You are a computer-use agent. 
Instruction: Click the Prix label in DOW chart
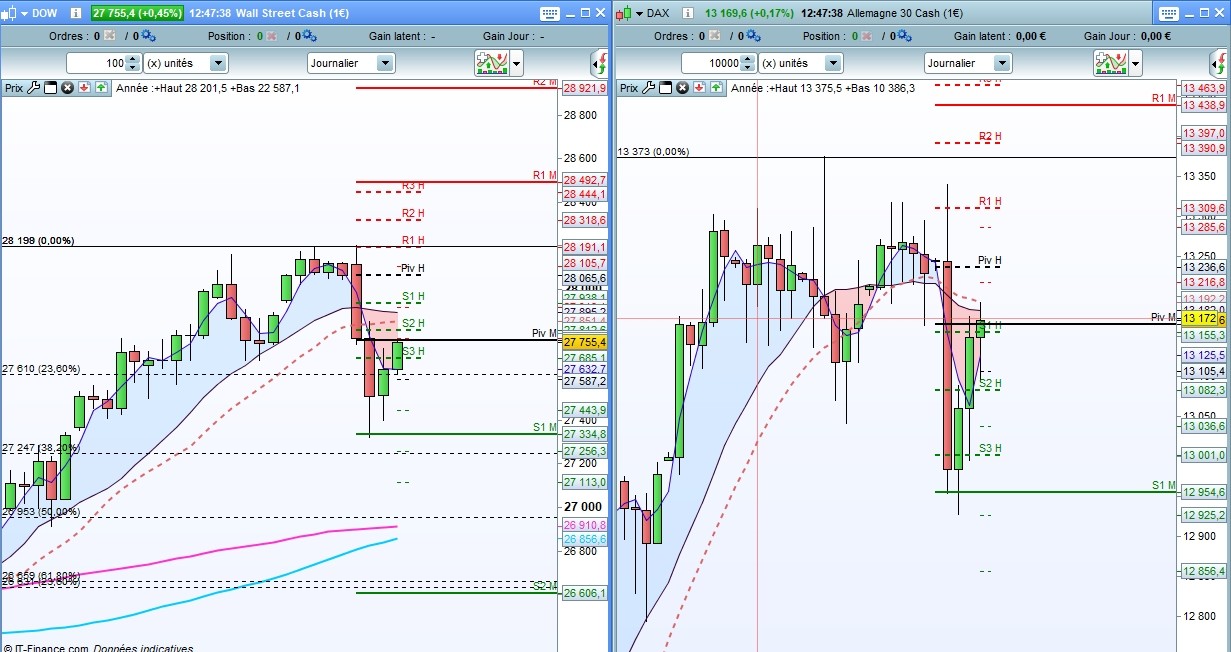[14, 88]
